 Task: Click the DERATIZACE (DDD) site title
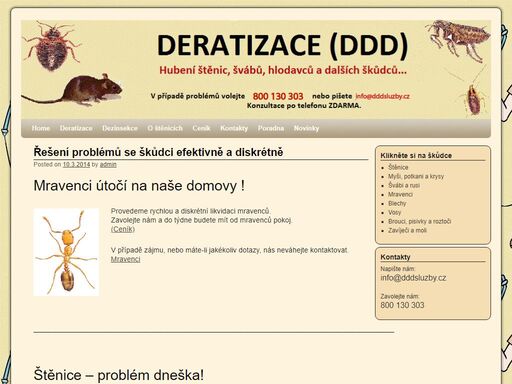[282, 45]
